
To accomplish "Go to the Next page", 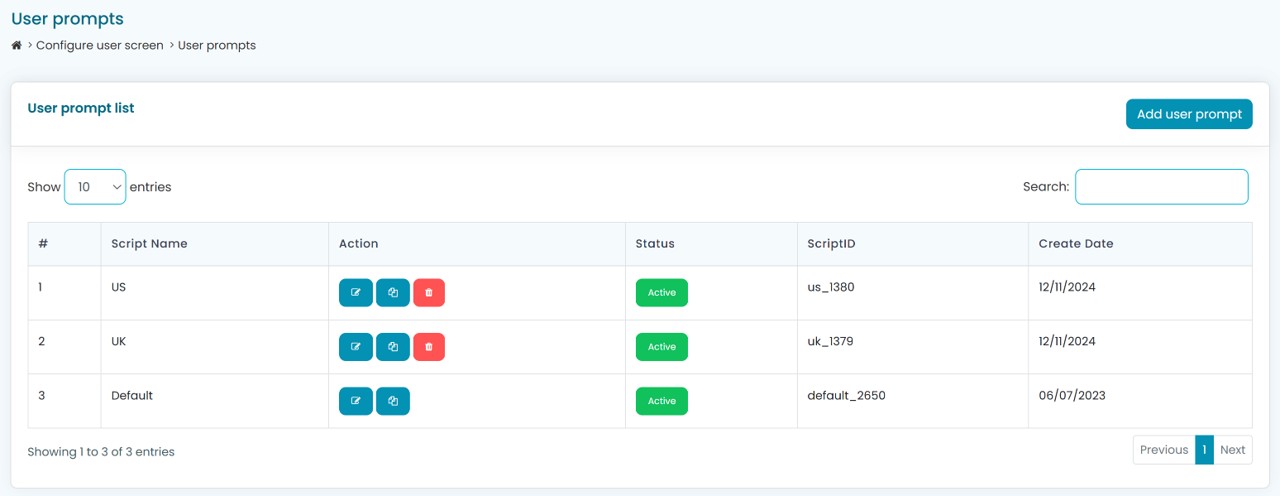I will point(1232,450).
